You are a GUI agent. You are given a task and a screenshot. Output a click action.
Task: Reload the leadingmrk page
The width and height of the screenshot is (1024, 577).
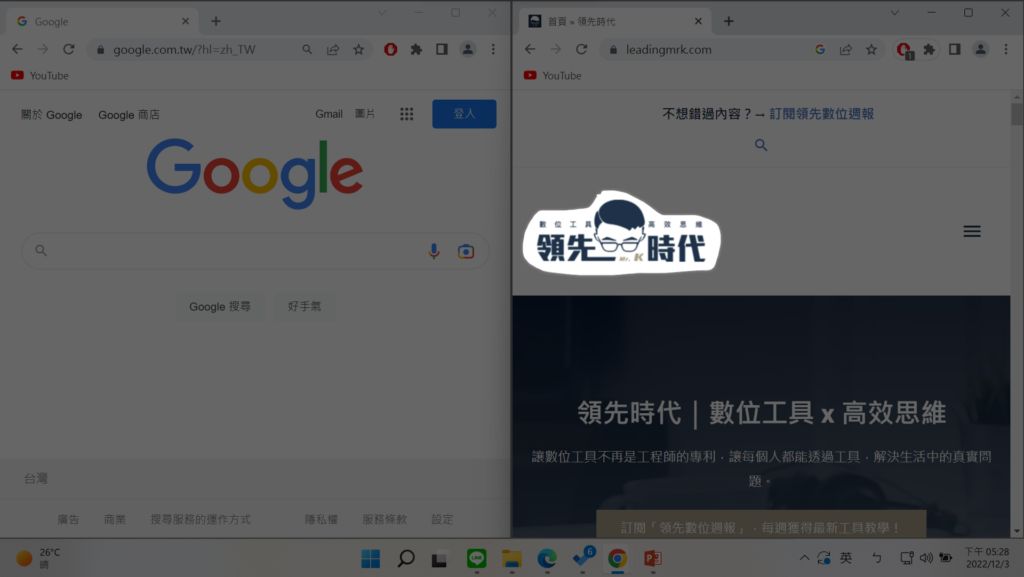(x=581, y=49)
